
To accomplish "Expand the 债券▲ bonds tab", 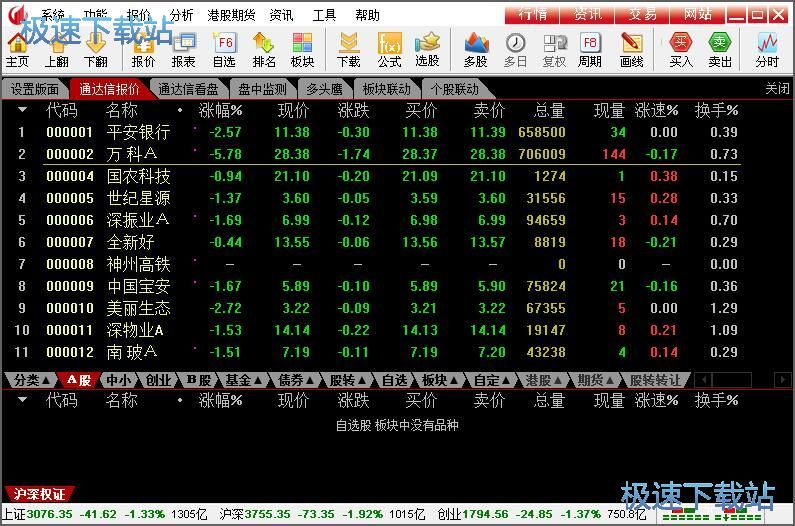I will [x=296, y=380].
